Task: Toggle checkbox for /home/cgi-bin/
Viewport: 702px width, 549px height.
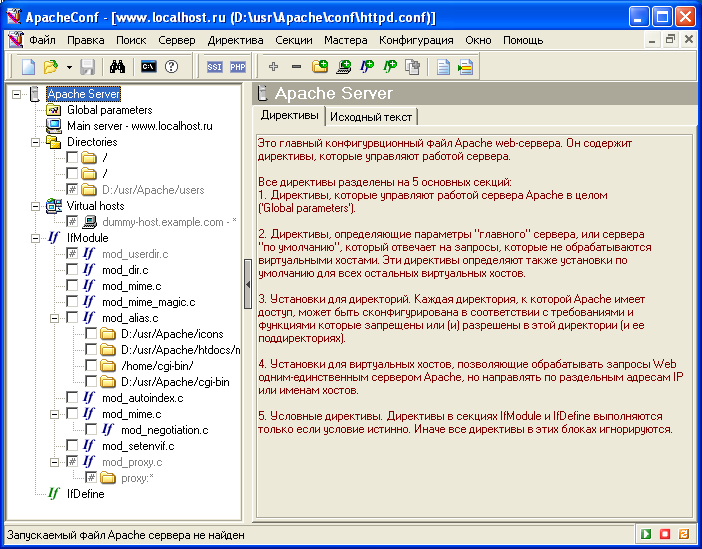Action: coord(91,365)
